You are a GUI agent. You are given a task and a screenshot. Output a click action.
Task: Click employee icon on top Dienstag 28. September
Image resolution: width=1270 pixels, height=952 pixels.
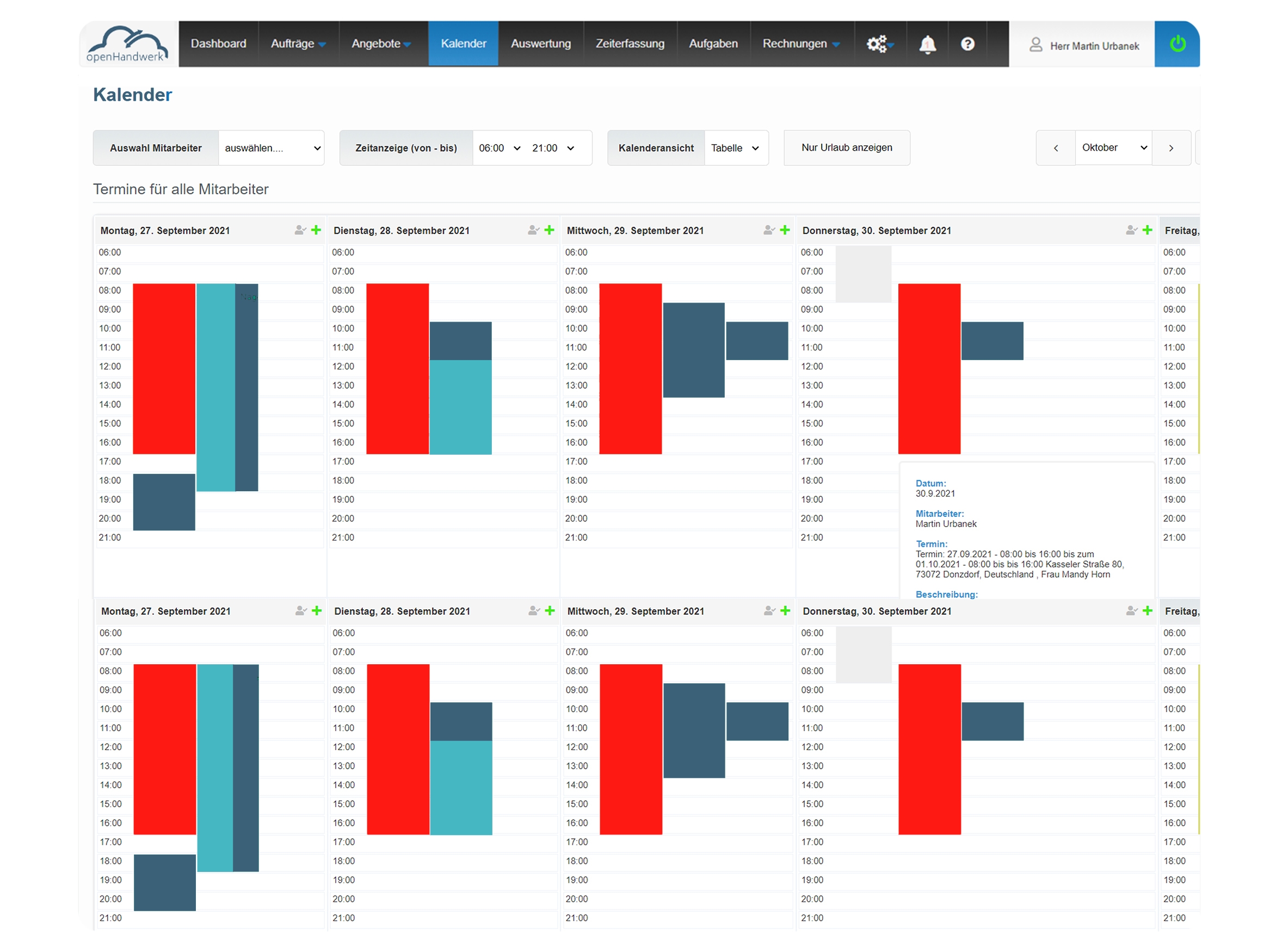point(533,230)
